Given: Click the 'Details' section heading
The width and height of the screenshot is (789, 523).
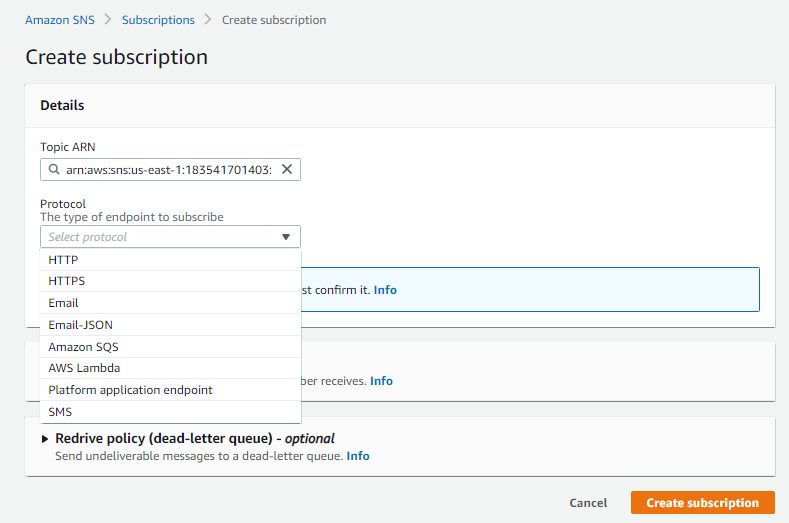Looking at the screenshot, I should 62,105.
